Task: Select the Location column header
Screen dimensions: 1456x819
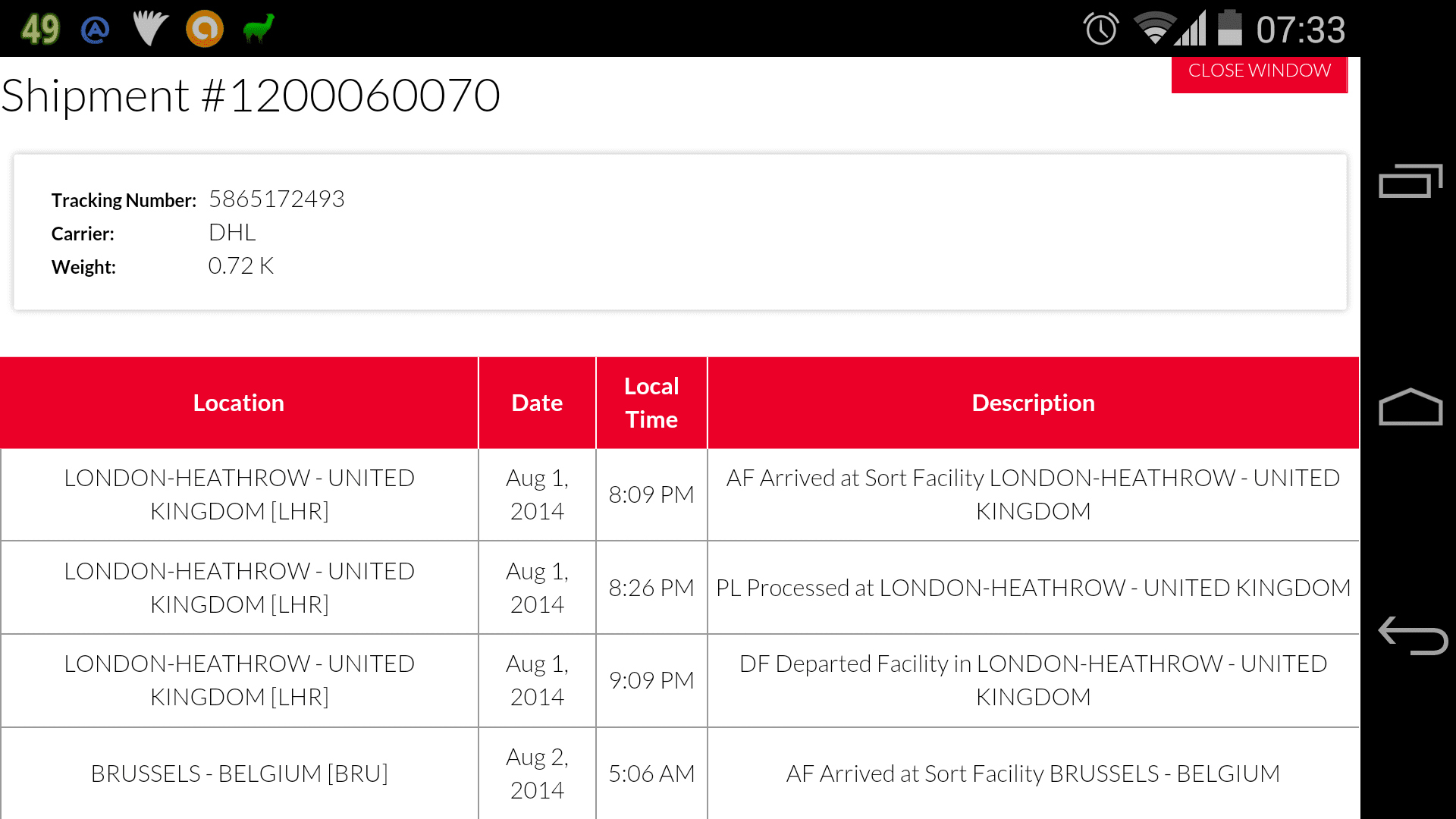Action: tap(239, 403)
